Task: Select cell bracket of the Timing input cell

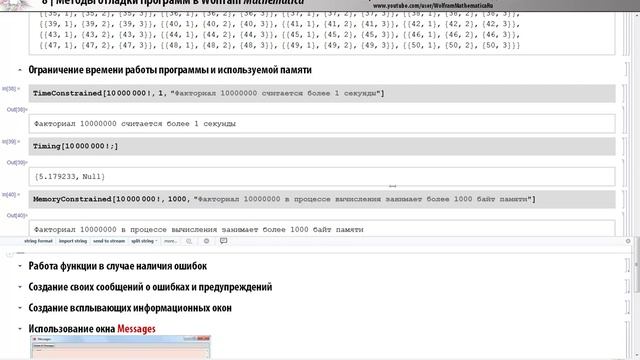Action: click(623, 146)
